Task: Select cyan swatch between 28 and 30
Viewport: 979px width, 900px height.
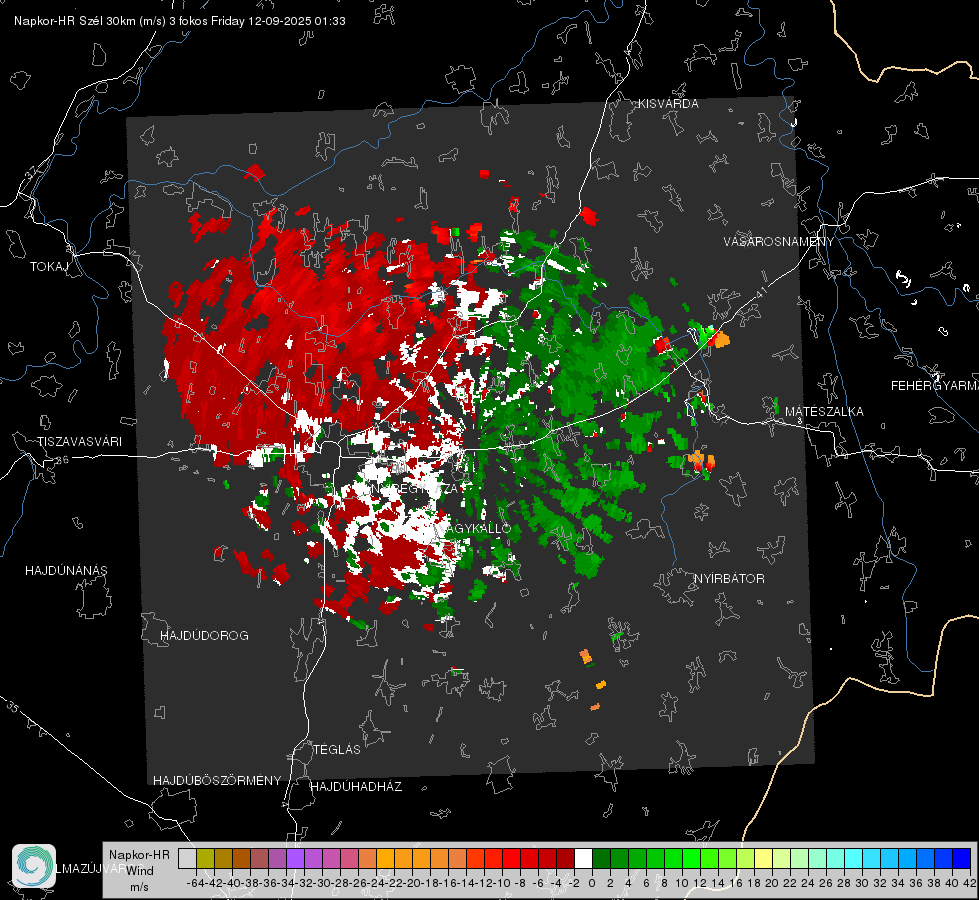Action: click(x=853, y=858)
